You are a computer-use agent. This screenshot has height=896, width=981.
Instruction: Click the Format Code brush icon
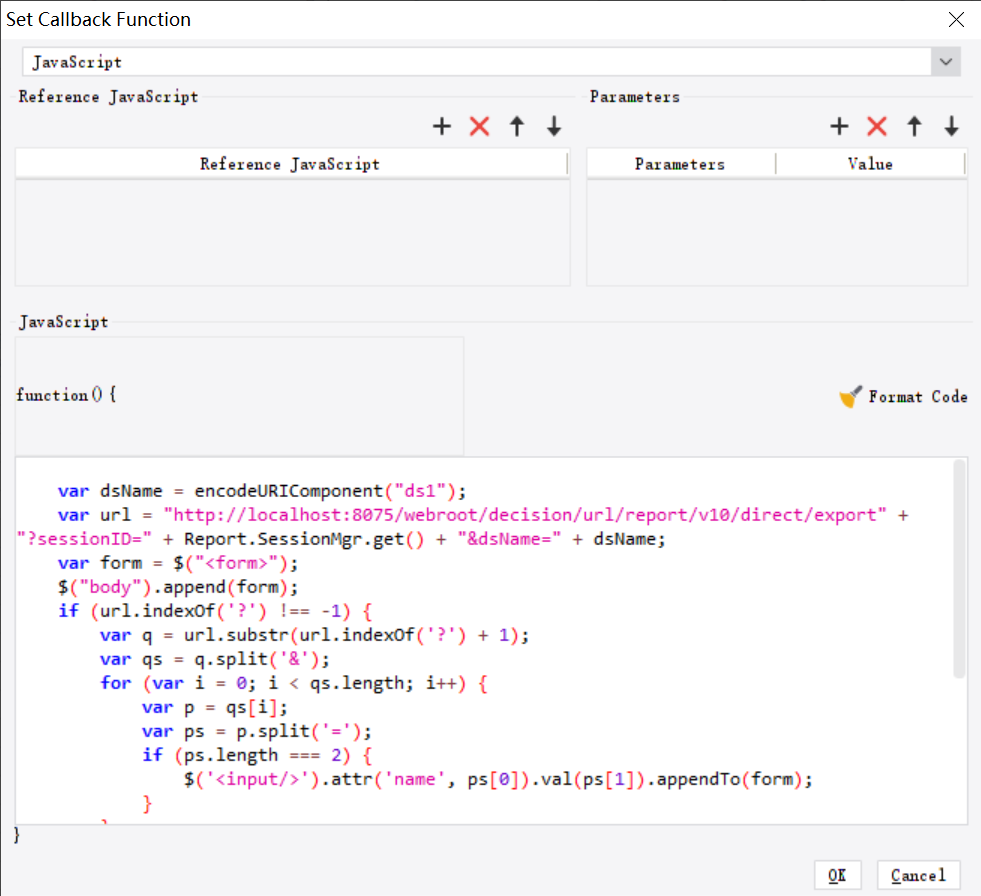pos(849,396)
